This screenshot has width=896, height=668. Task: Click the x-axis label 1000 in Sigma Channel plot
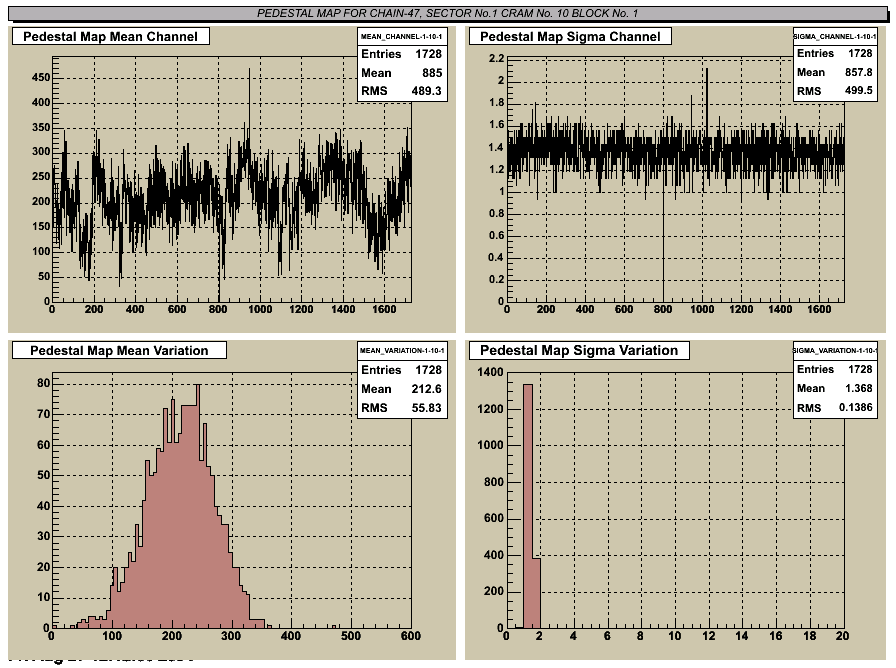(702, 309)
